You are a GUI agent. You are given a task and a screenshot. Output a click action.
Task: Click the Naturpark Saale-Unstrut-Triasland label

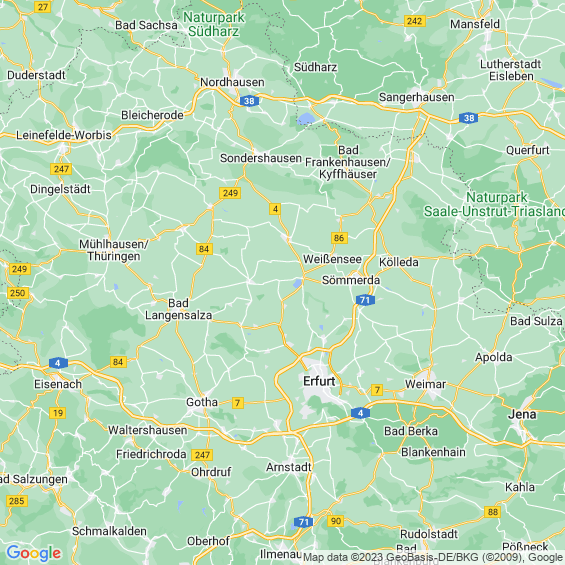click(x=494, y=204)
